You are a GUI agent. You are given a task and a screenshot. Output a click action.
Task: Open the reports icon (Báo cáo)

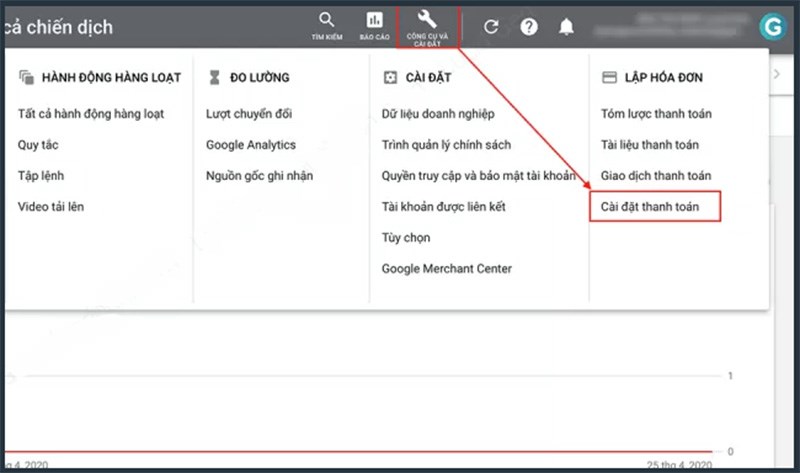(x=374, y=22)
